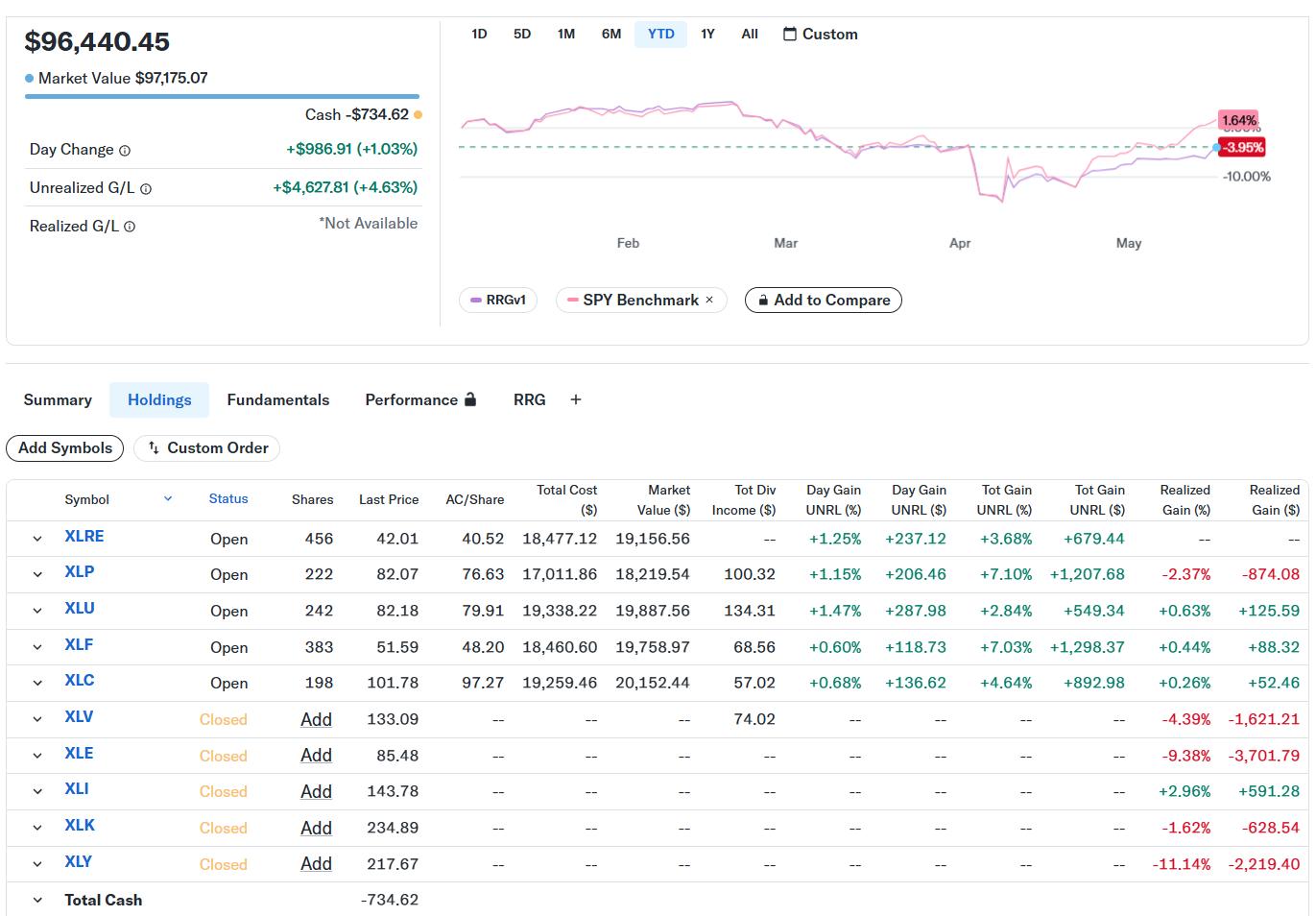Click the Day Change info icon
1316x916 pixels.
125,151
